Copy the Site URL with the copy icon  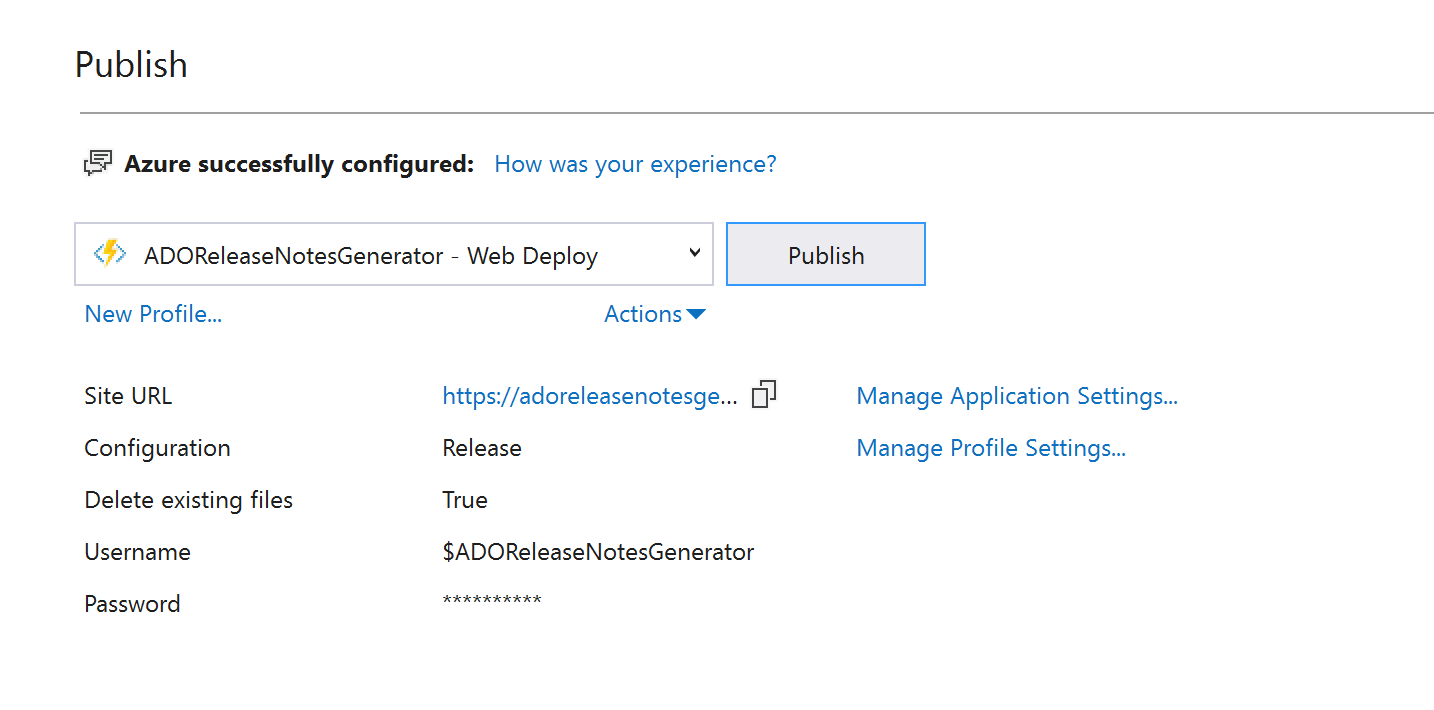pos(763,394)
